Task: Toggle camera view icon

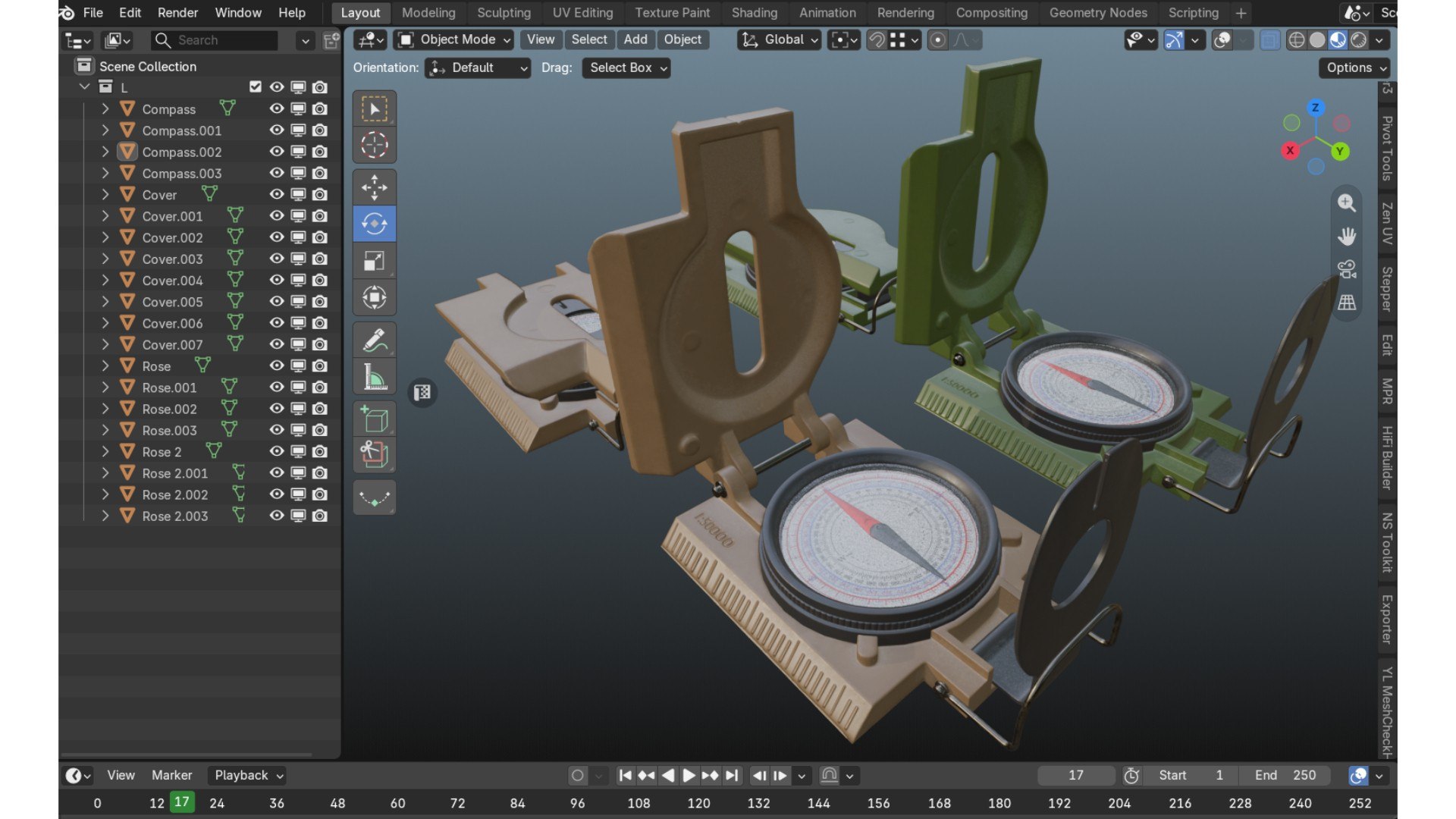Action: 1347,269
